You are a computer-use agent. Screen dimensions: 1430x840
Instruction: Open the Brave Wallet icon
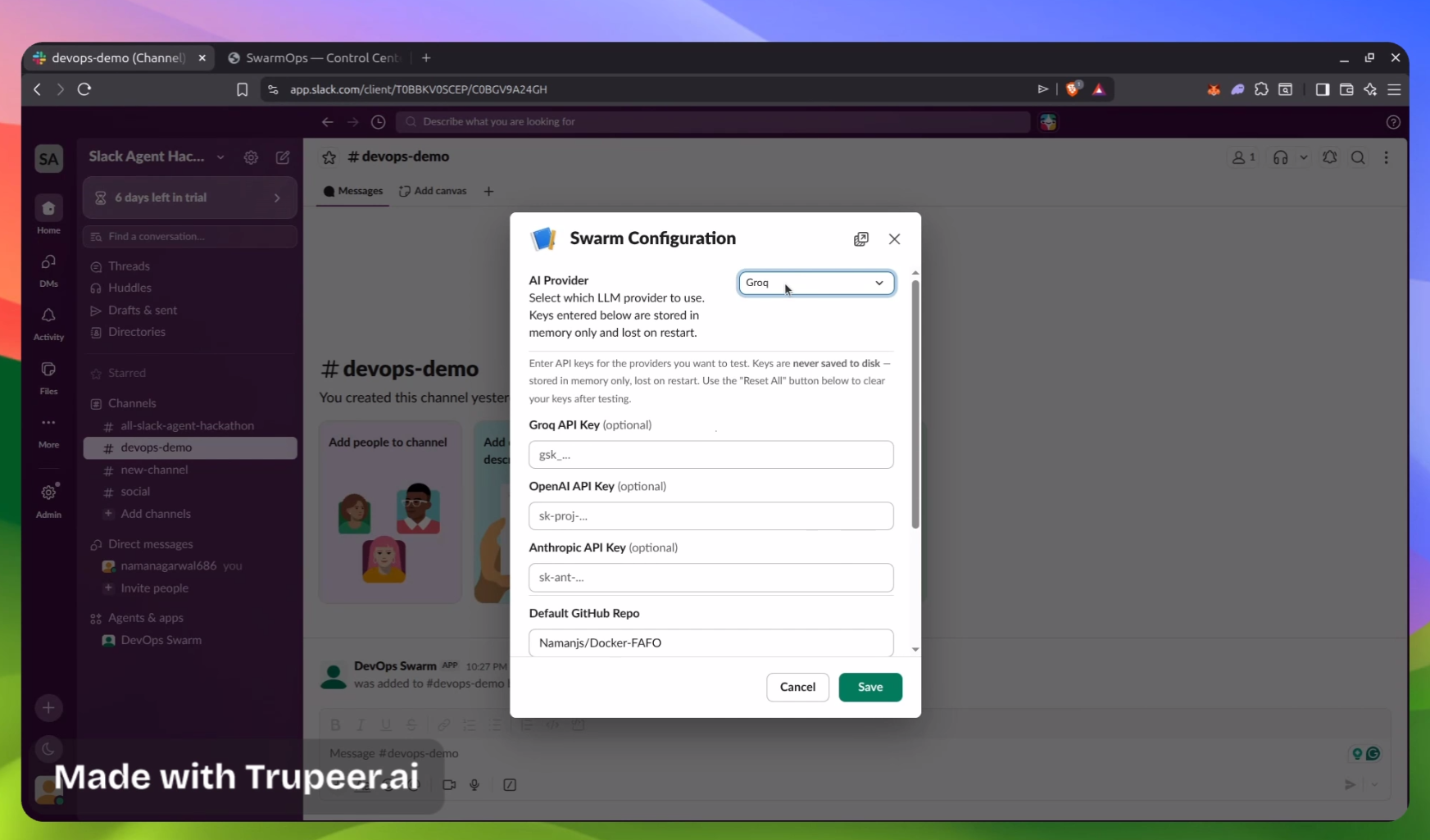(1346, 89)
